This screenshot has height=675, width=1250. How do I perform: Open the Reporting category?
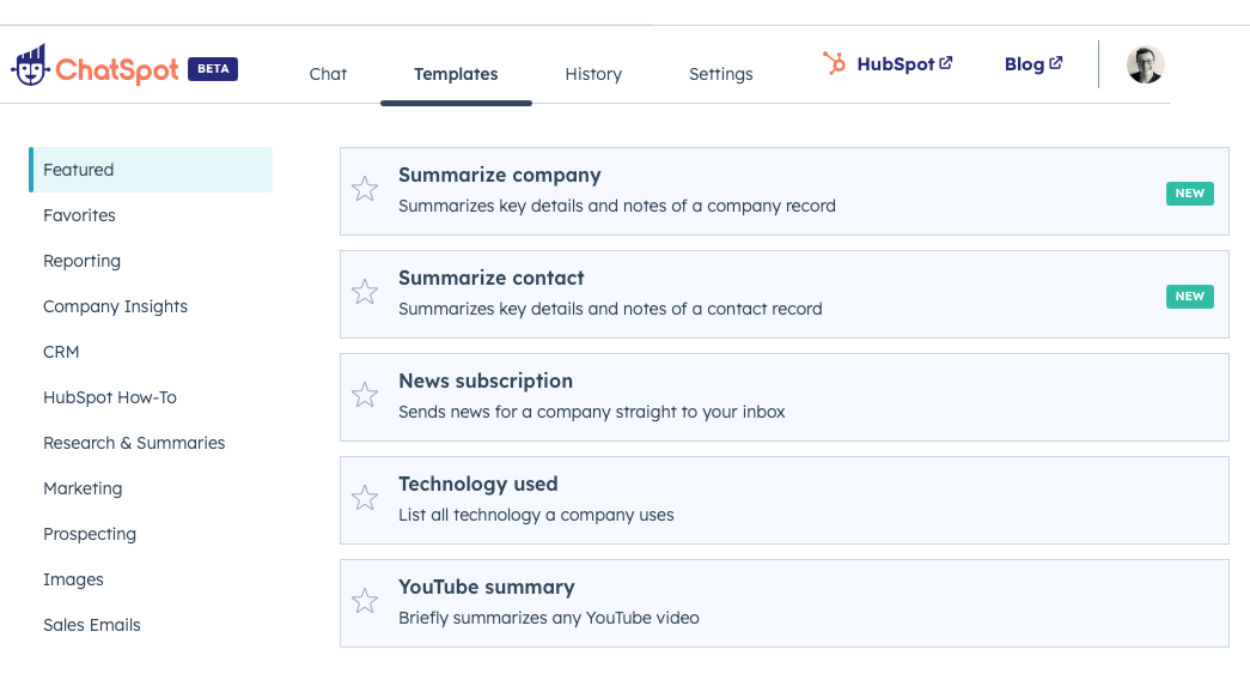coord(82,261)
